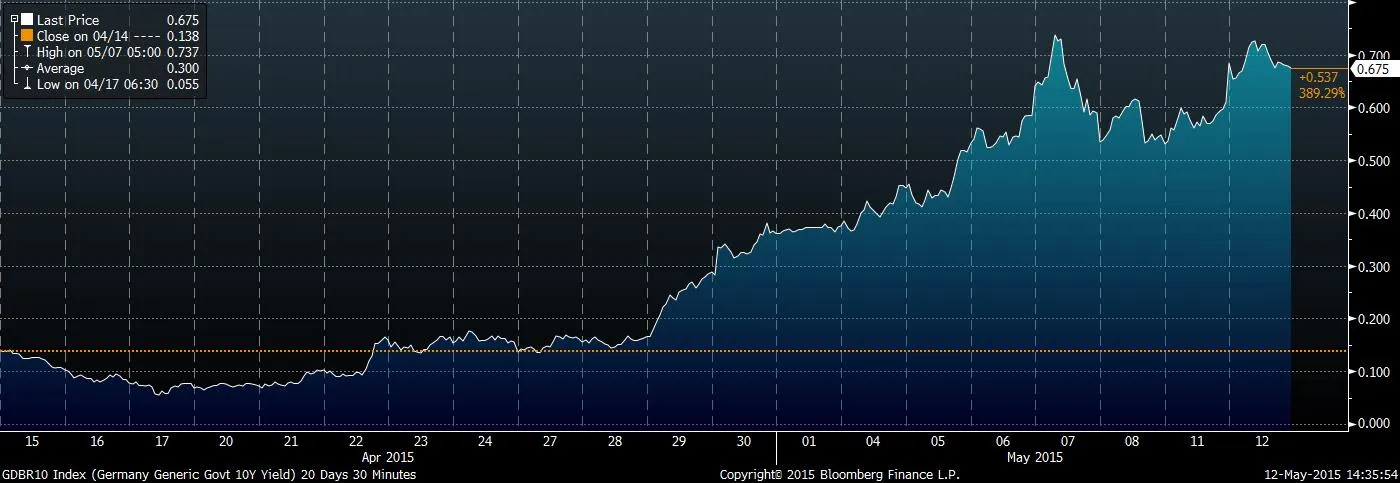This screenshot has width=1400, height=483.
Task: Click the 0.300 y-axis label
Action: tap(1372, 266)
